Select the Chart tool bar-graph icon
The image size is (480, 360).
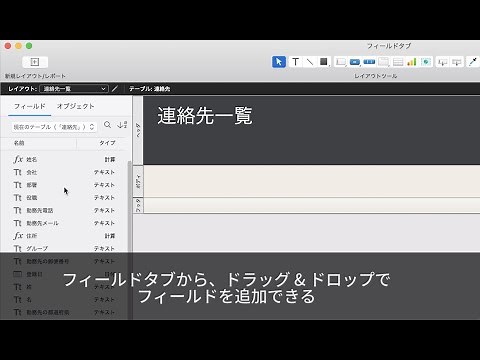coord(412,62)
